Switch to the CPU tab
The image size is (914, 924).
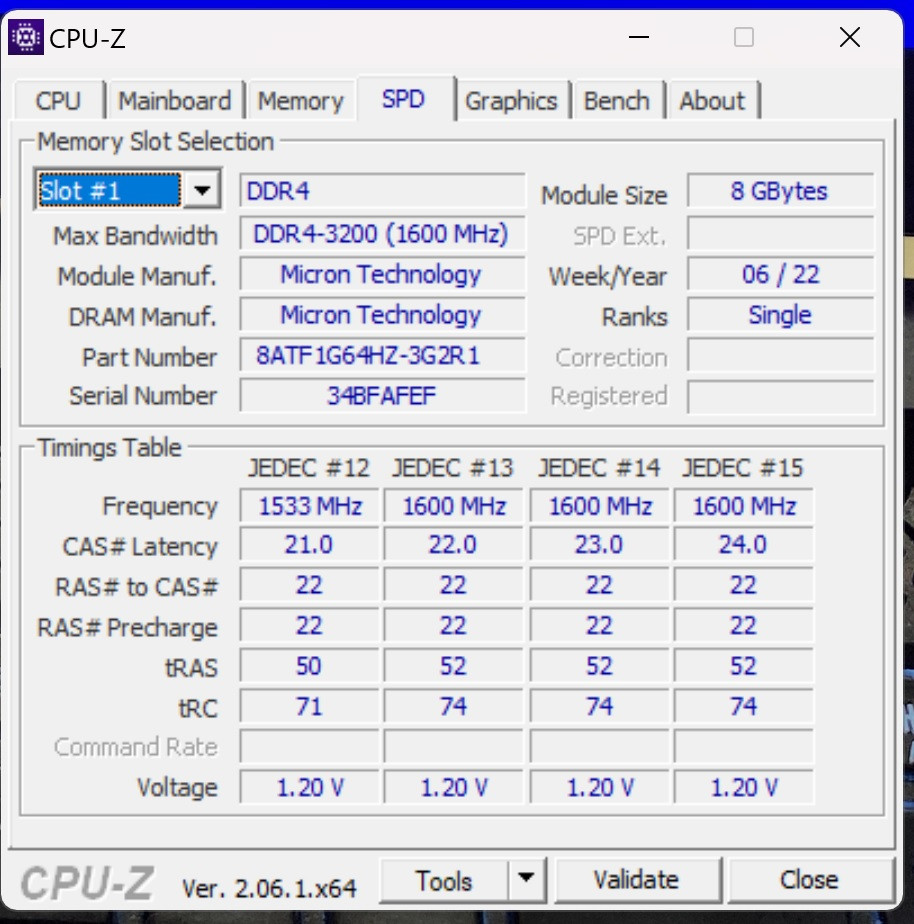pos(58,101)
